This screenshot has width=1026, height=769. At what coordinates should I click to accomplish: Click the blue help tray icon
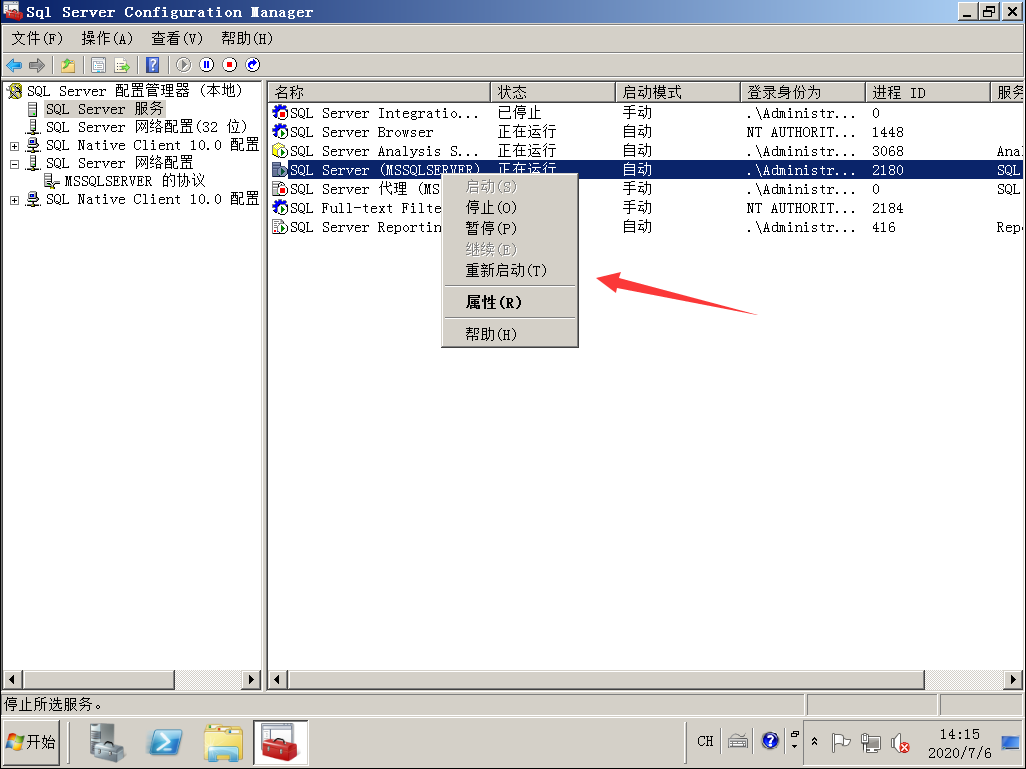click(x=770, y=741)
